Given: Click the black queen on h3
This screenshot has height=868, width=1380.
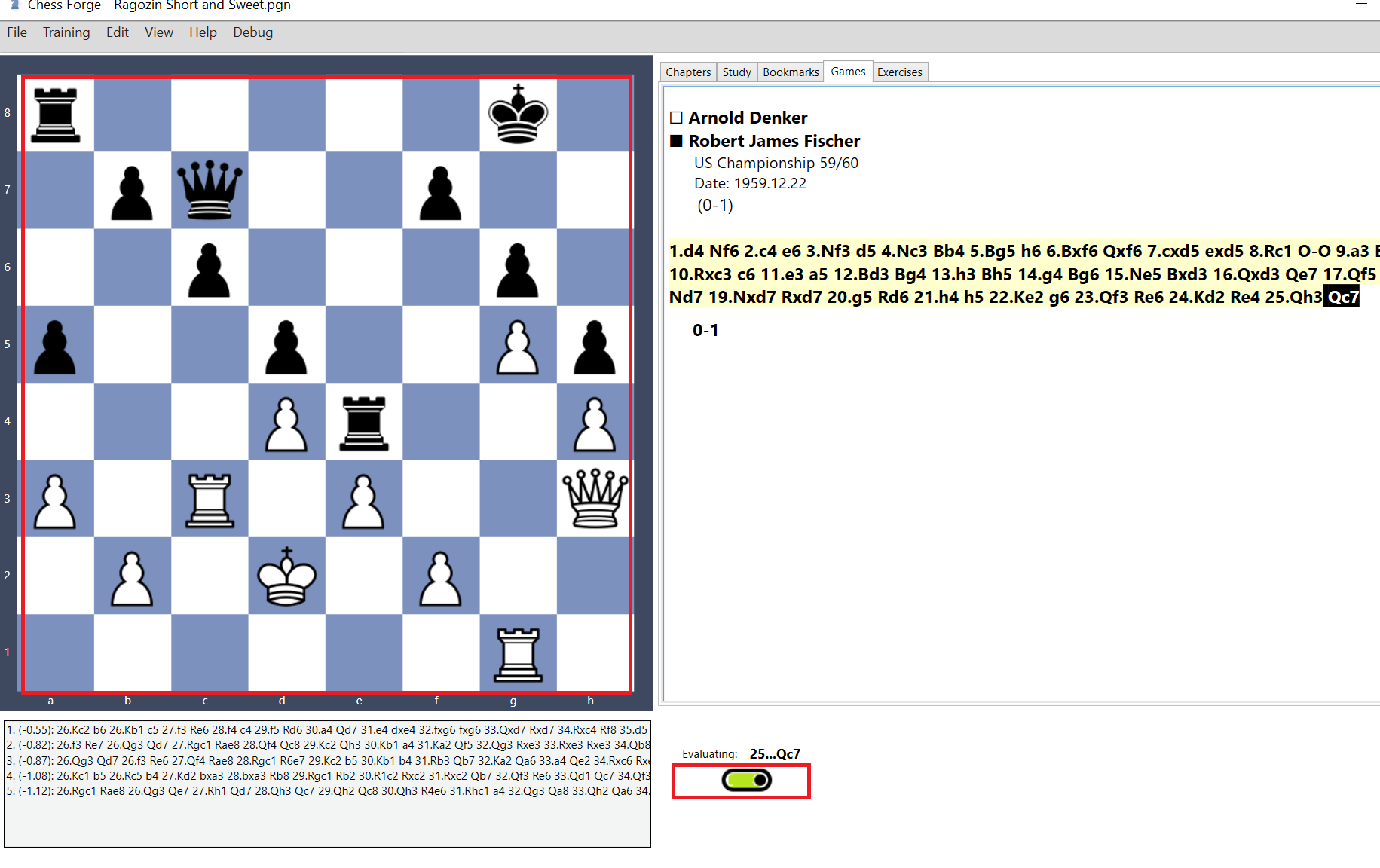Looking at the screenshot, I should click(594, 500).
